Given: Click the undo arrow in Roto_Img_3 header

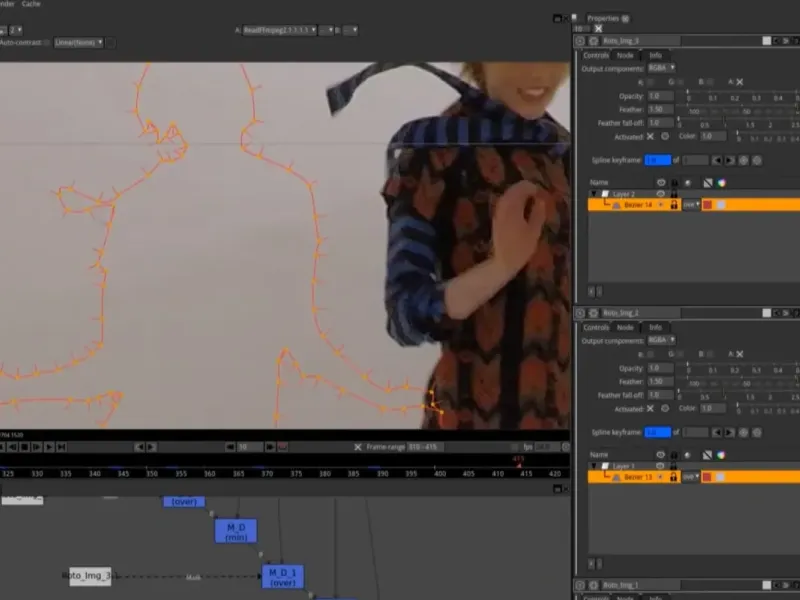Looking at the screenshot, I should 777,41.
